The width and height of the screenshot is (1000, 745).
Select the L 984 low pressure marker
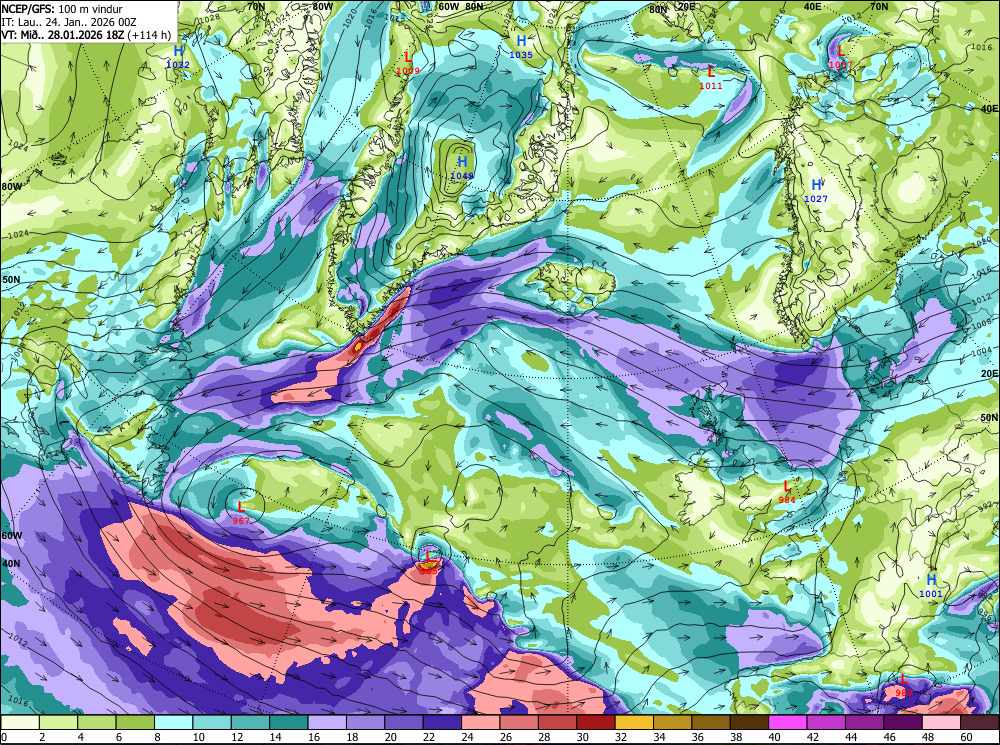click(x=786, y=492)
